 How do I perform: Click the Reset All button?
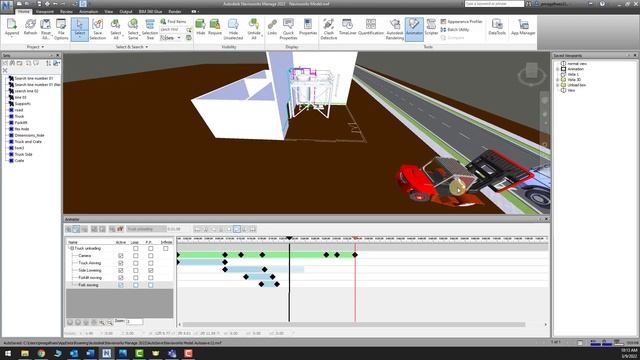(46, 29)
